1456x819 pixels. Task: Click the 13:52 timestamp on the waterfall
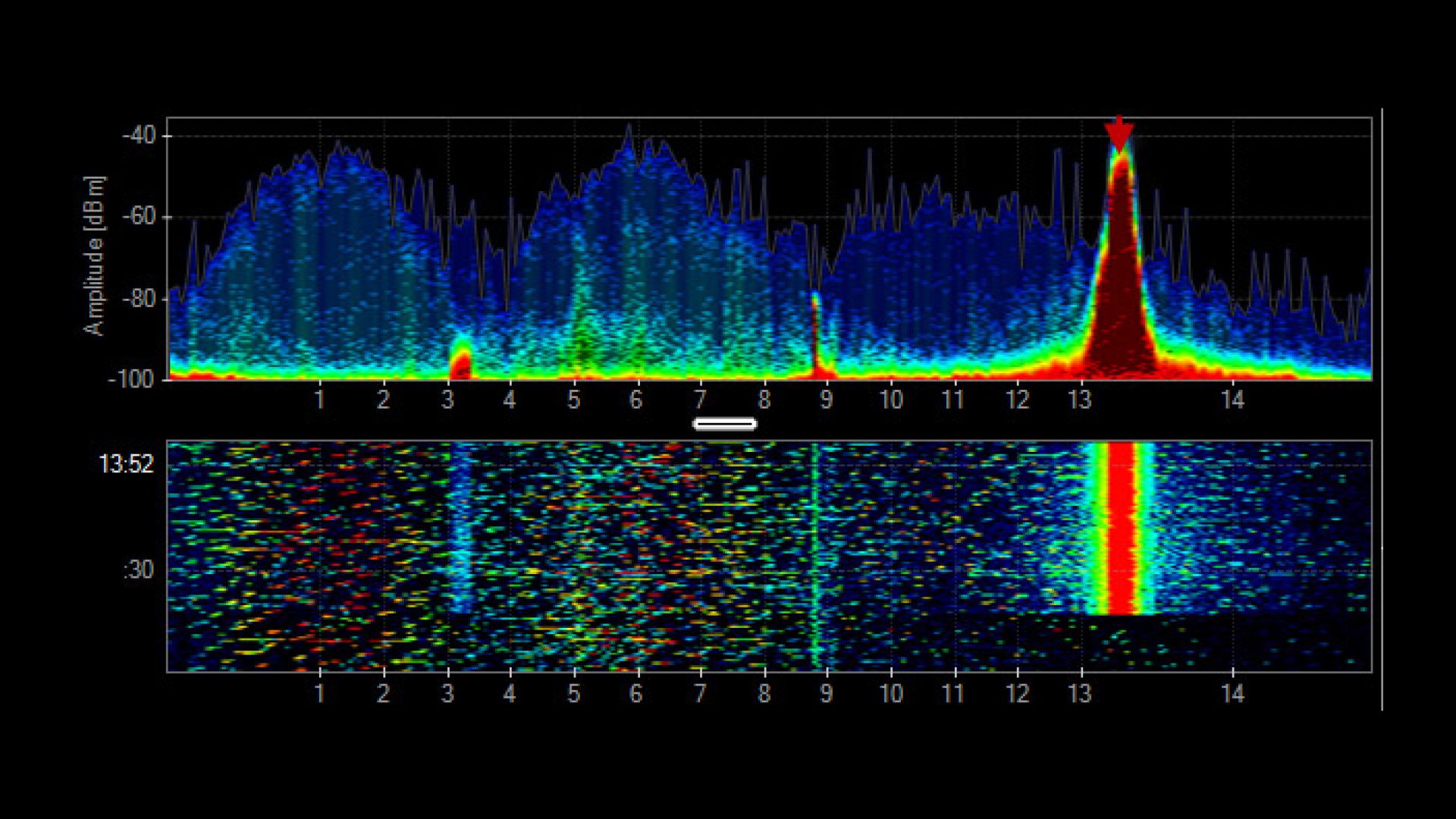[x=126, y=464]
